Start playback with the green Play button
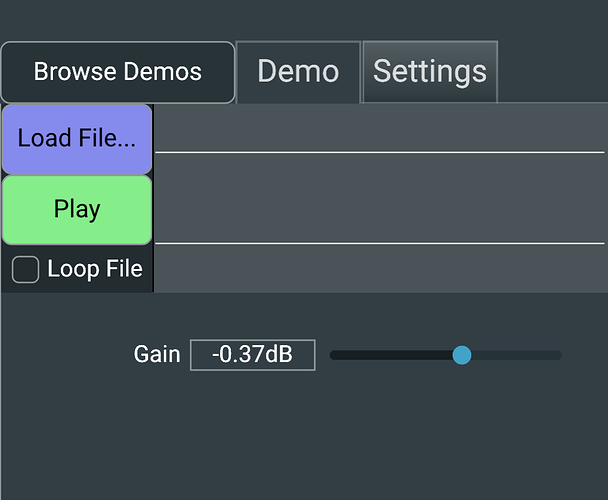This screenshot has width=608, height=500. click(77, 210)
